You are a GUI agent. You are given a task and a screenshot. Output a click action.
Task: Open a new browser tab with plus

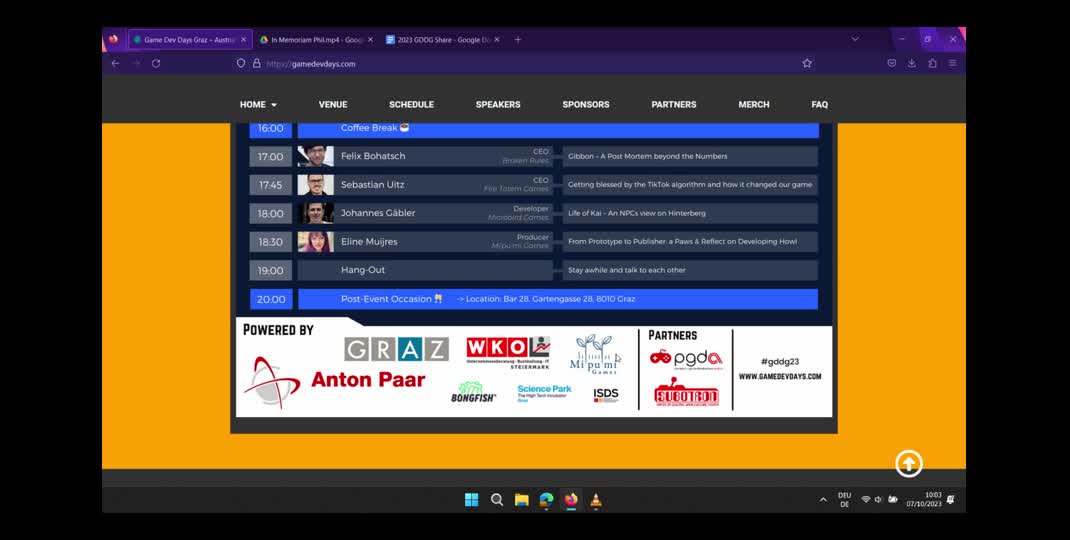click(x=518, y=40)
